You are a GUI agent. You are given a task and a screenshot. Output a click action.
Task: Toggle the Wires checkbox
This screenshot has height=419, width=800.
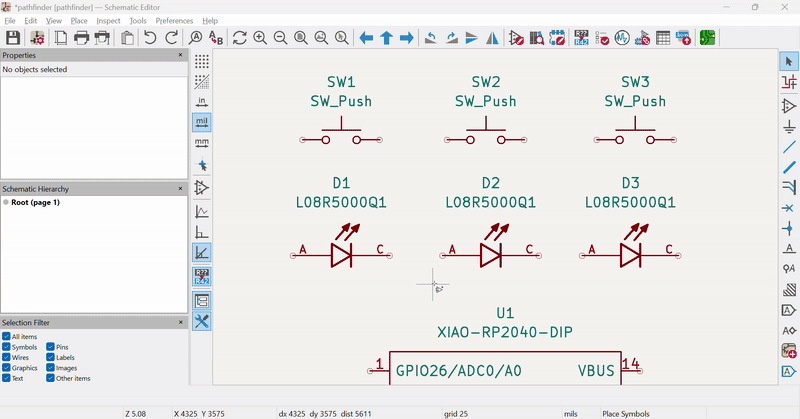[7, 357]
